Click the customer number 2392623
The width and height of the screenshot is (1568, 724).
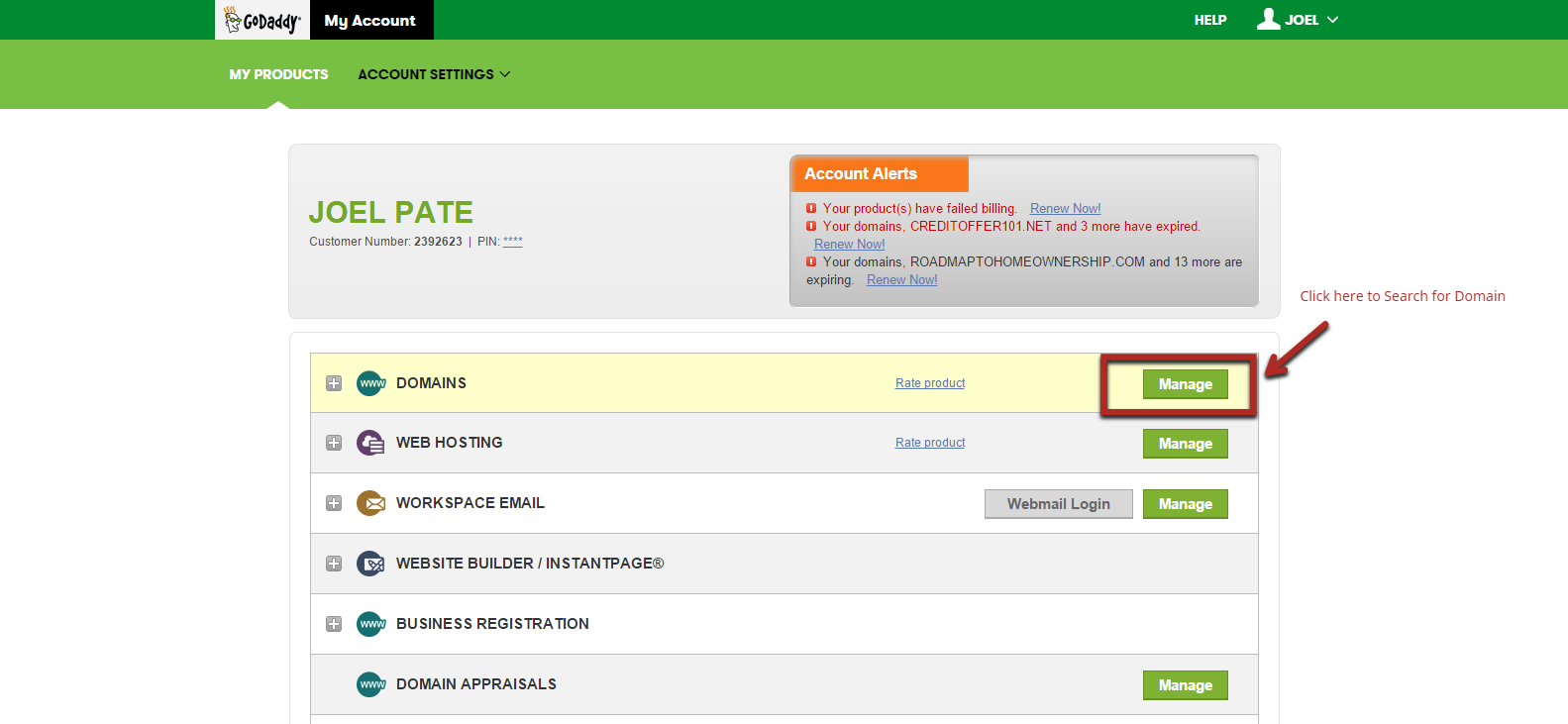438,241
